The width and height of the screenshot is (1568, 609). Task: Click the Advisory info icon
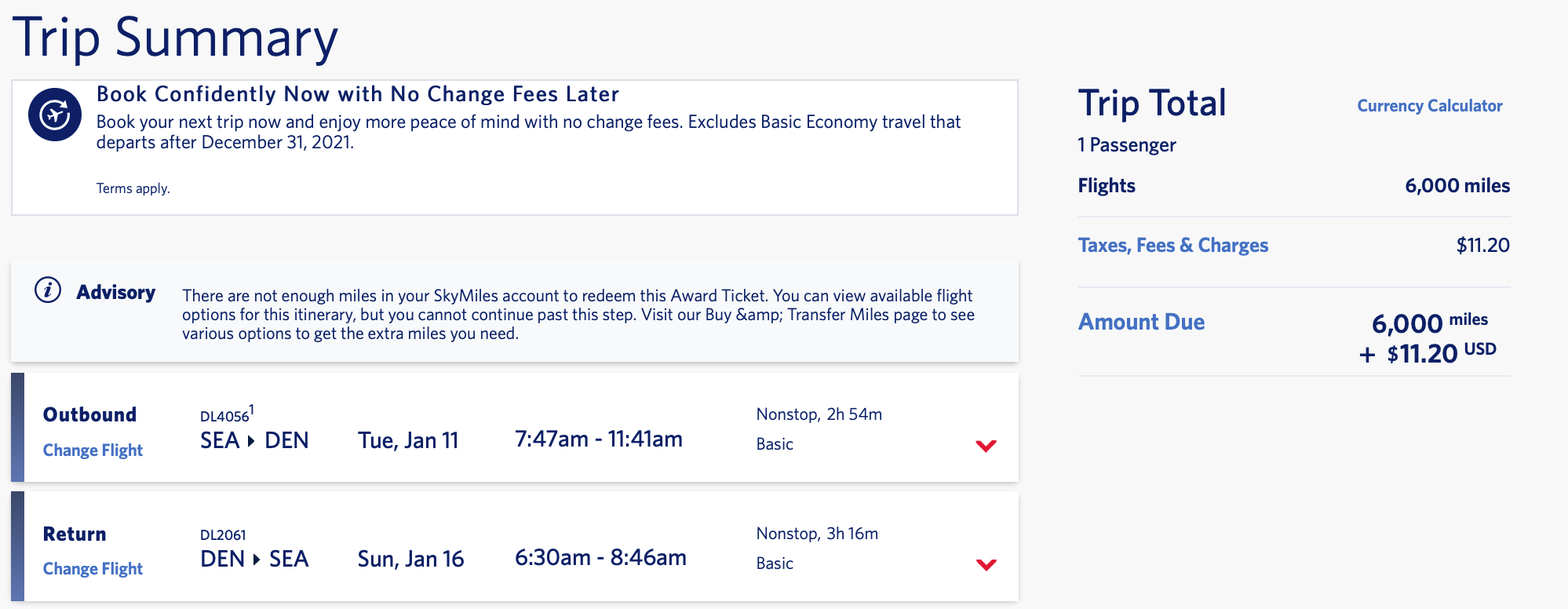48,290
